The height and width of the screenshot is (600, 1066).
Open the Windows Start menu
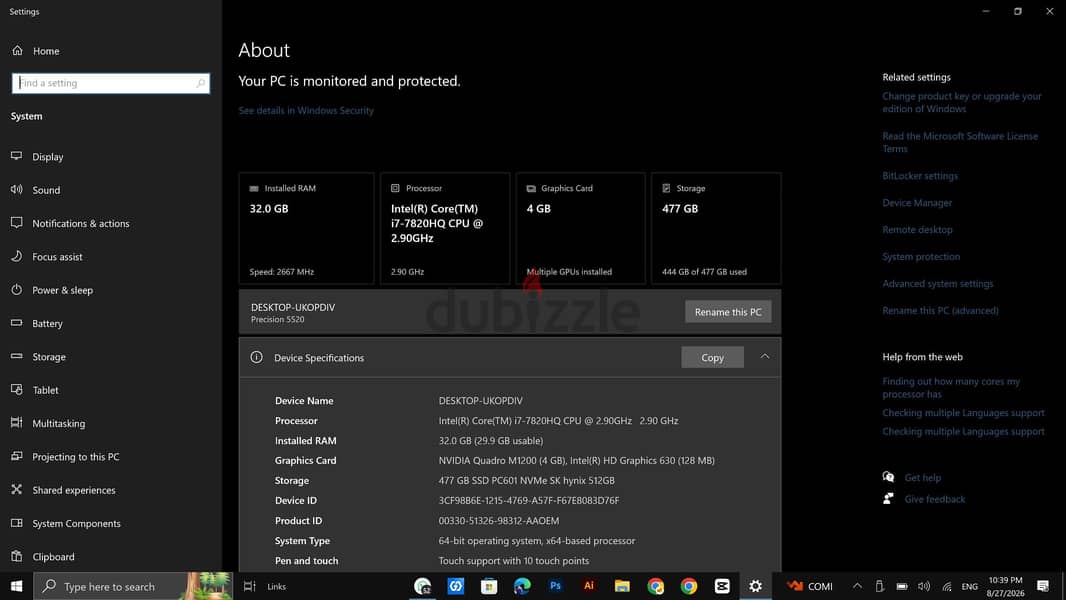(16, 586)
